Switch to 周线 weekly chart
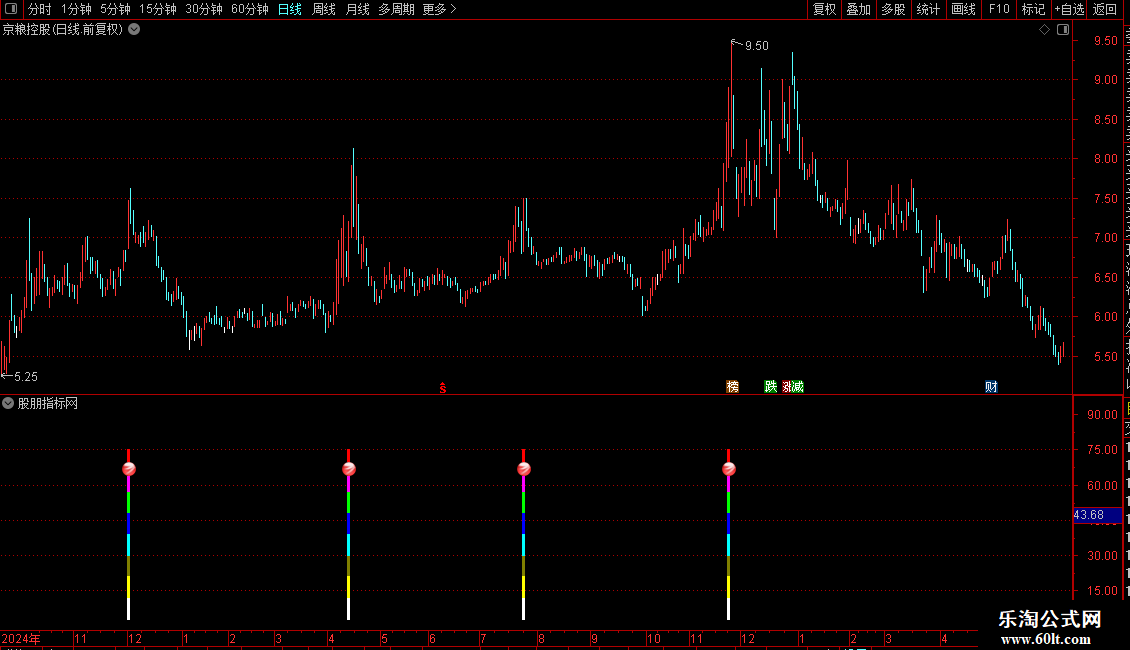 [x=324, y=9]
